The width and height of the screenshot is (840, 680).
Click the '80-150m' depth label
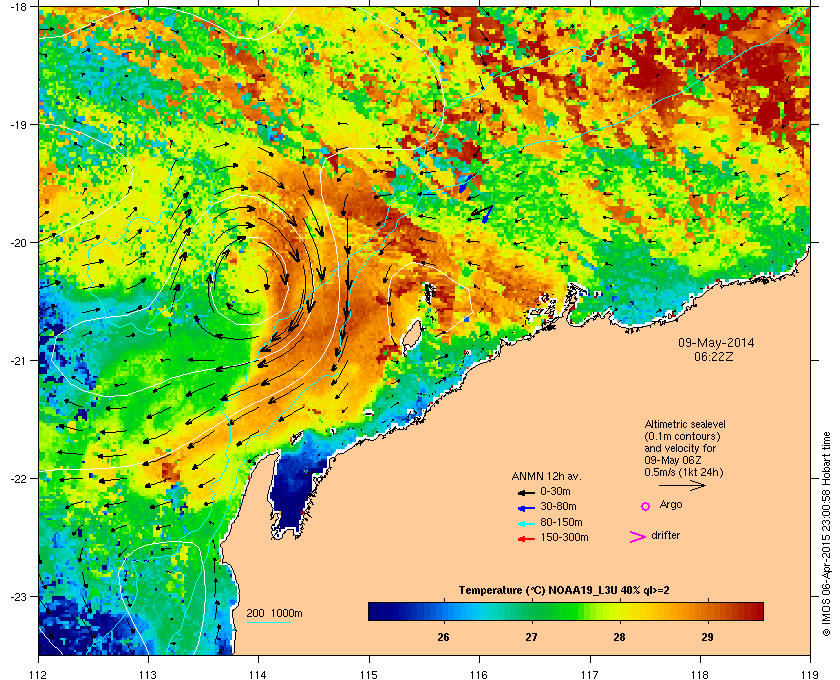click(x=561, y=522)
